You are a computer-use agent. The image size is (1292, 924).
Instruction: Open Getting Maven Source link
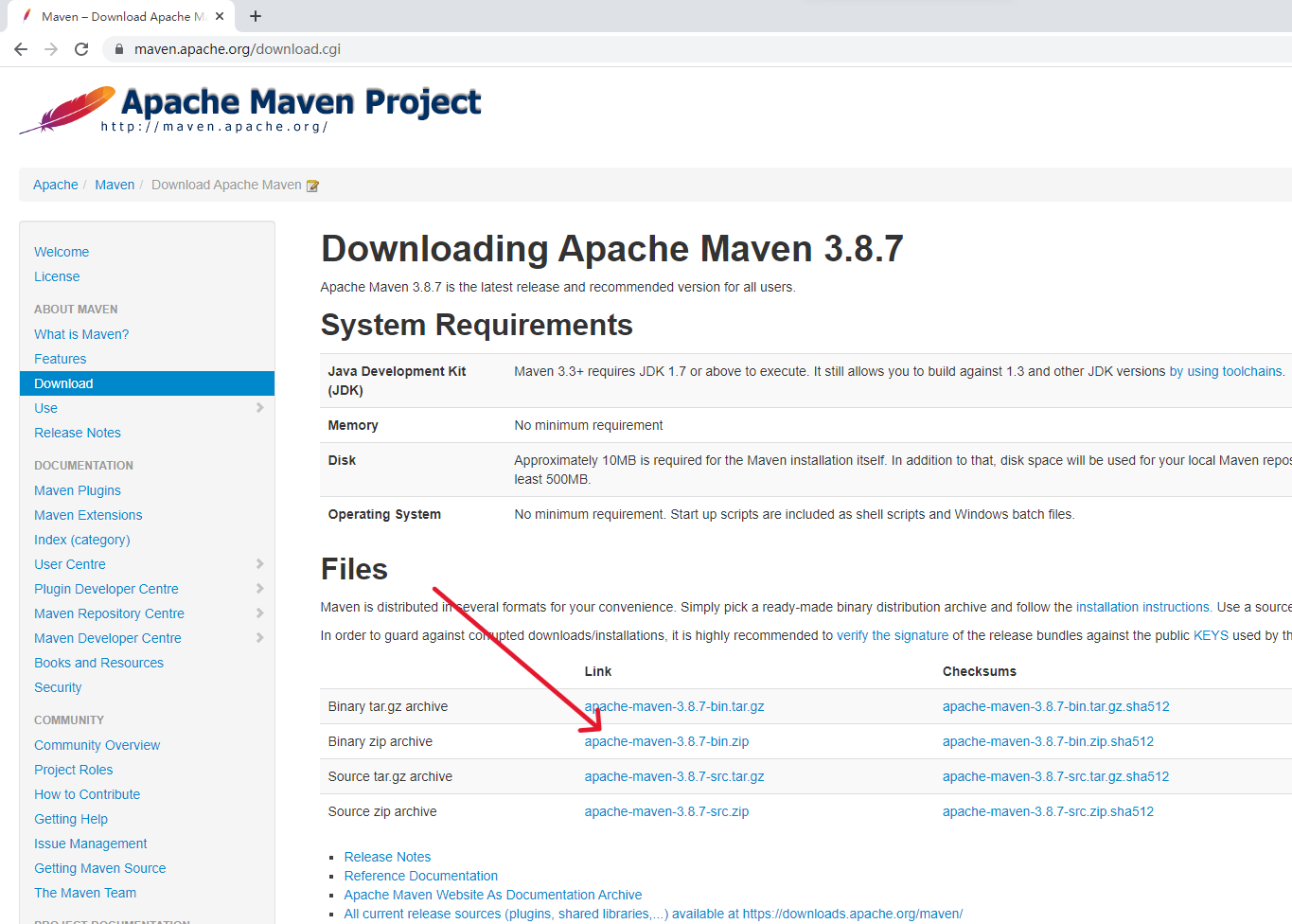click(x=100, y=868)
